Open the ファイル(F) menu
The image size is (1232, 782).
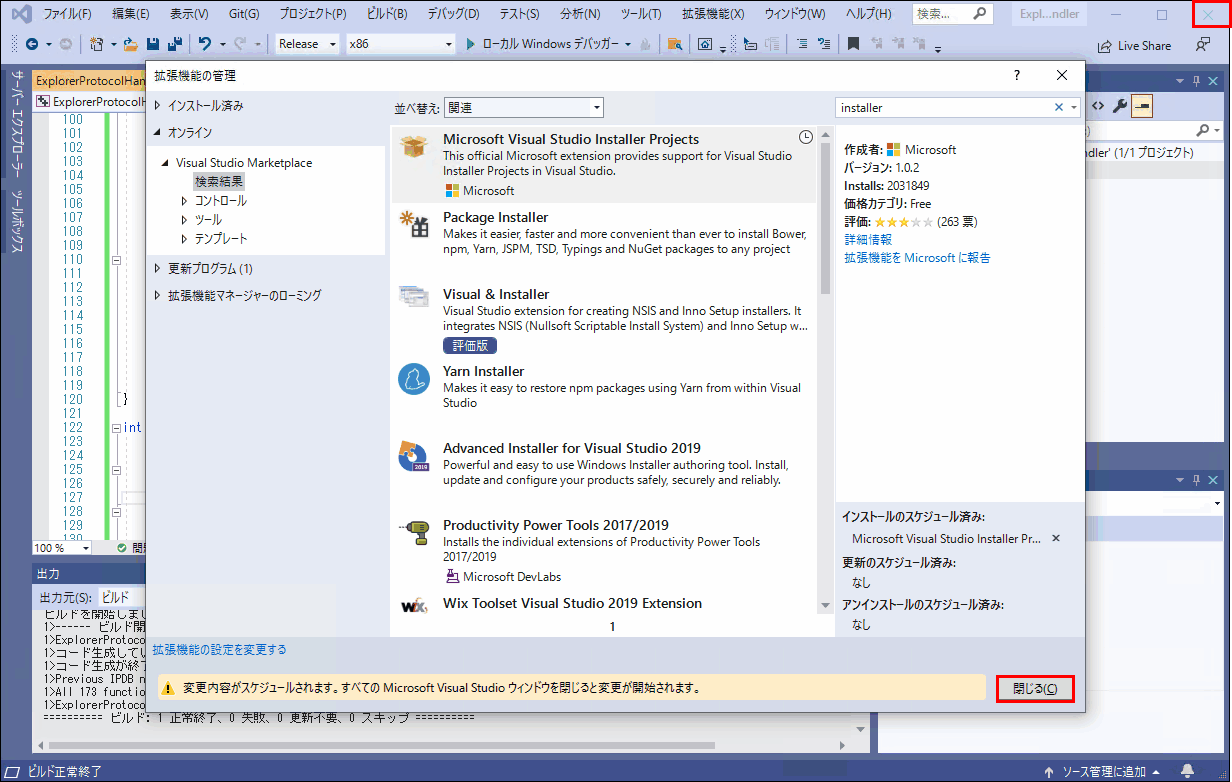click(67, 14)
